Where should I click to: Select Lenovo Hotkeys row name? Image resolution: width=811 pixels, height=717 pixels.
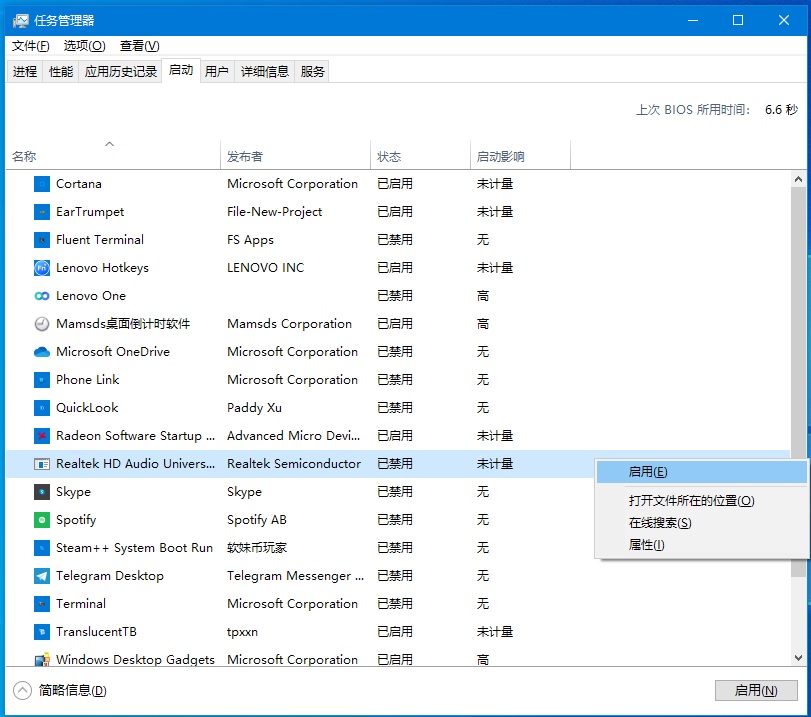102,267
